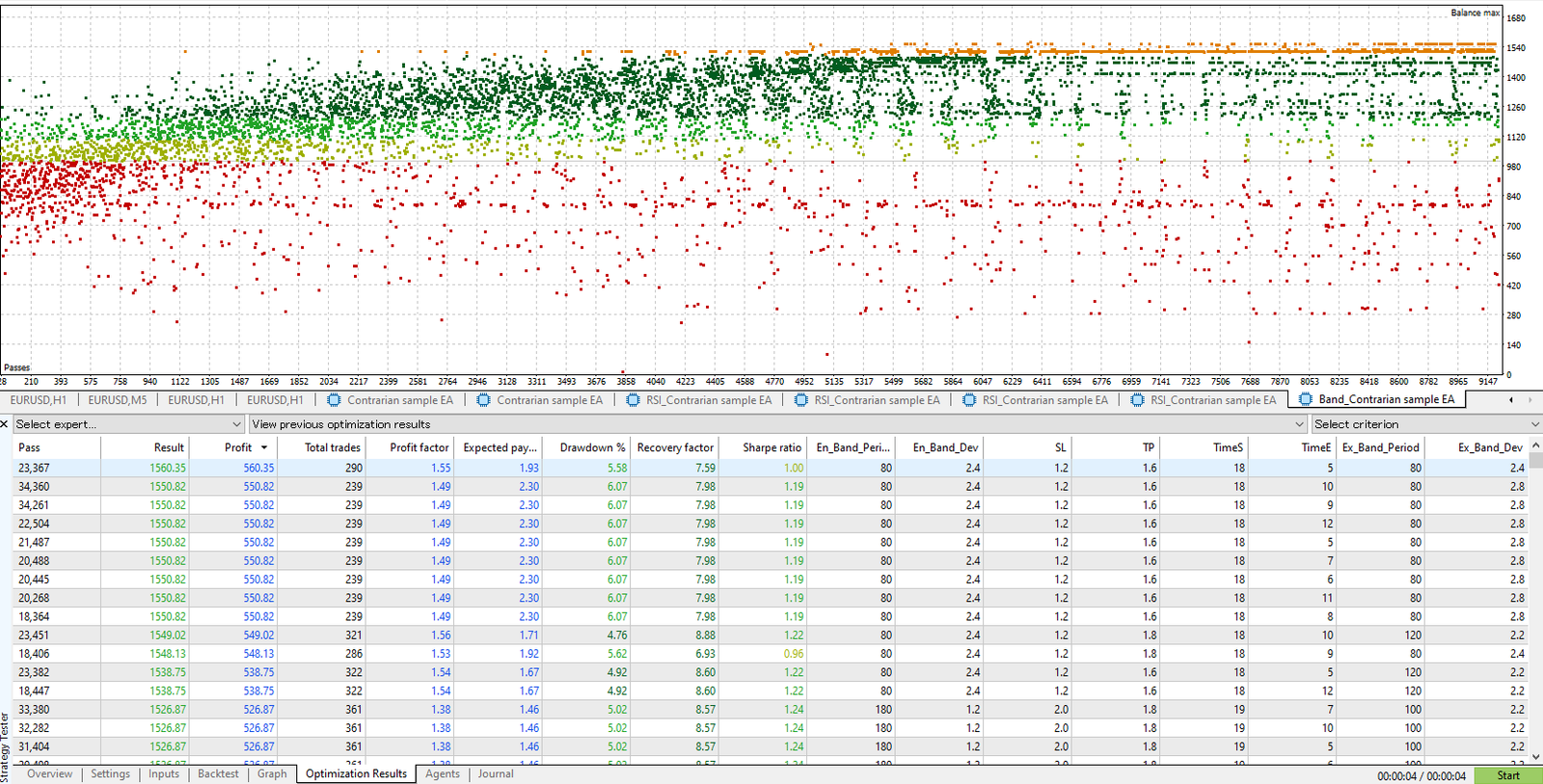
Task: Select the row for pass 33,380
Action: [x=771, y=709]
